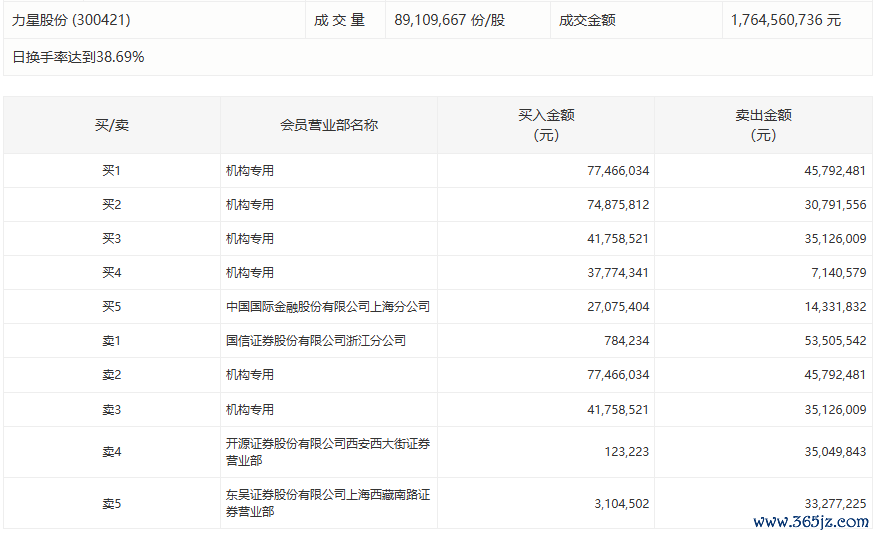Screen dimensions: 876x537
Task: Open 中国国际金融股份有限公司上海分公司 entry
Action: point(328,307)
